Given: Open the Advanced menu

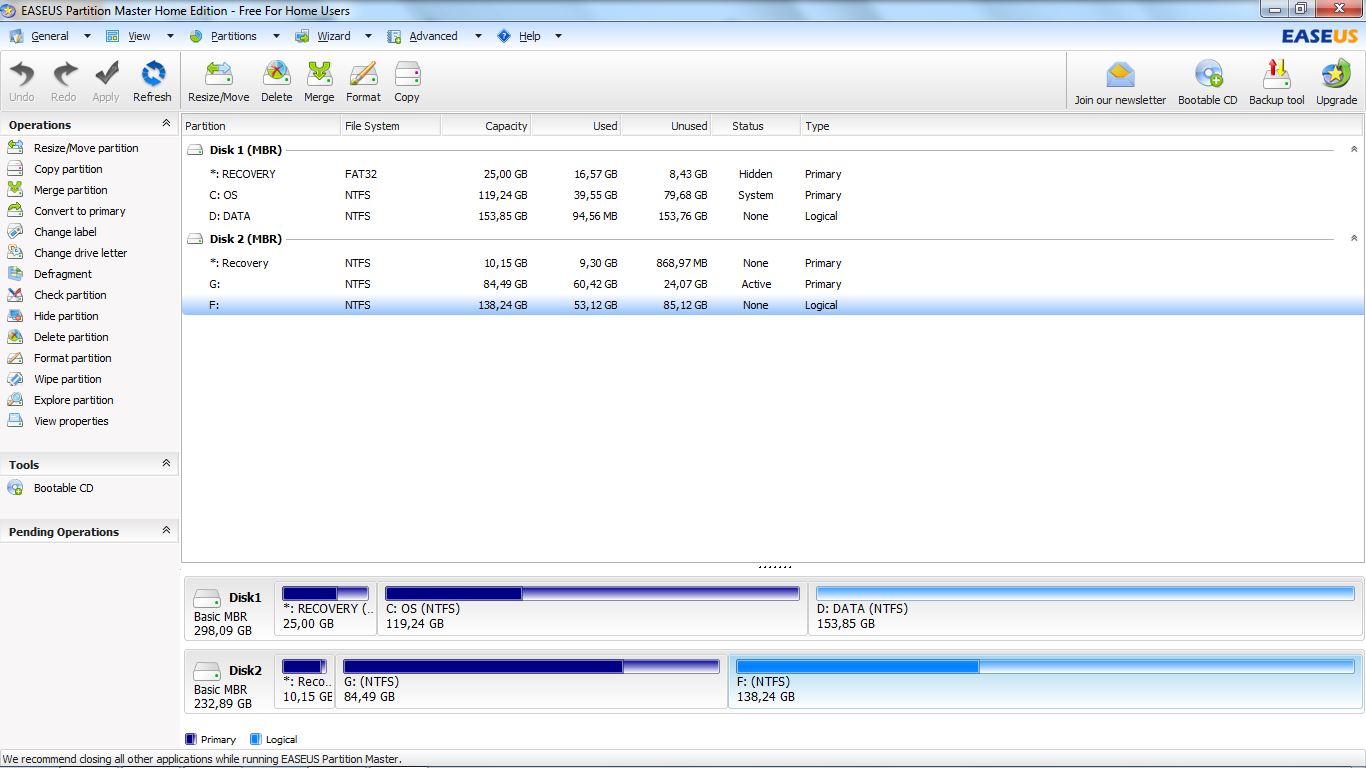Looking at the screenshot, I should pyautogui.click(x=433, y=36).
